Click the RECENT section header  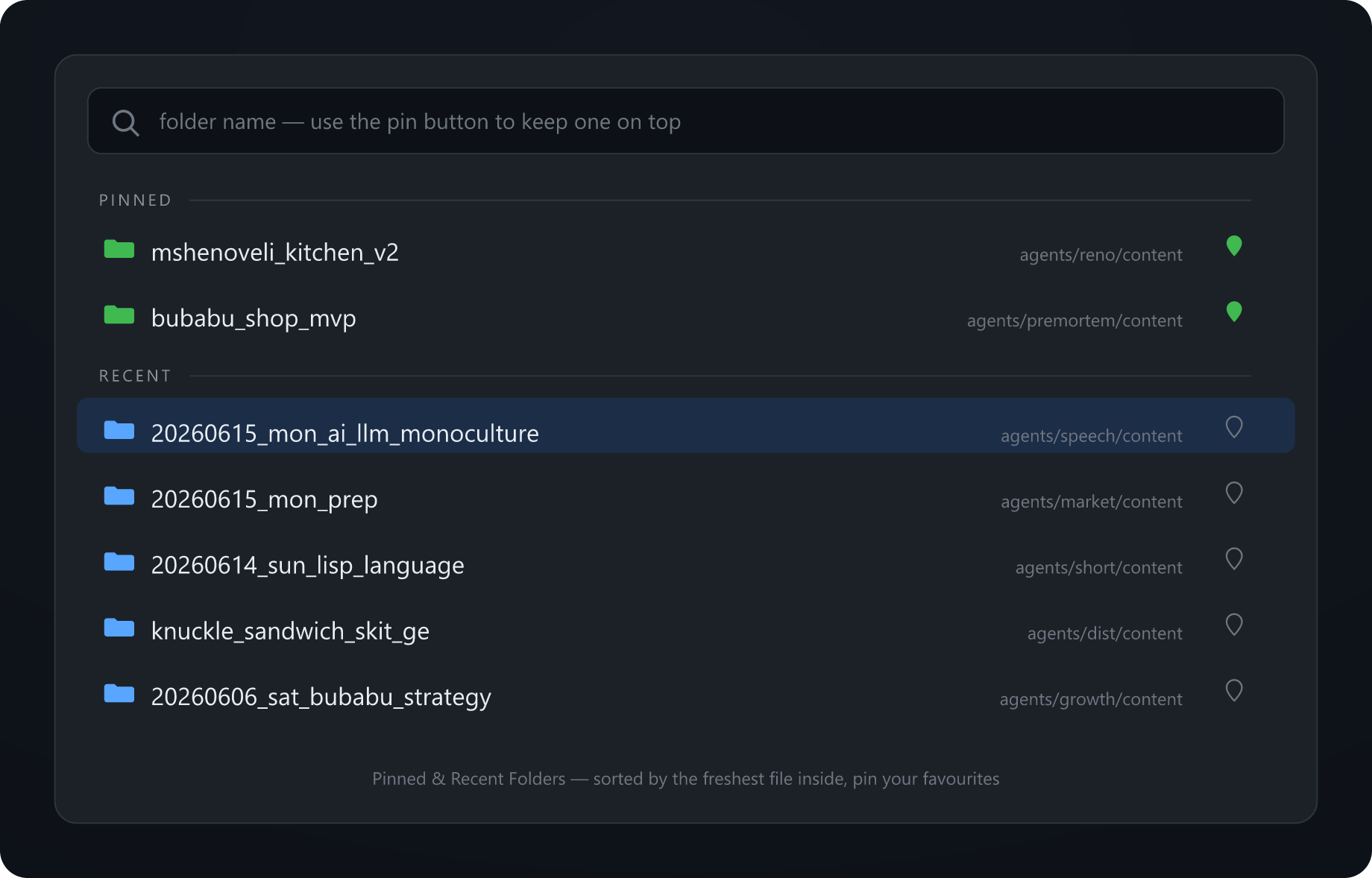click(x=136, y=376)
